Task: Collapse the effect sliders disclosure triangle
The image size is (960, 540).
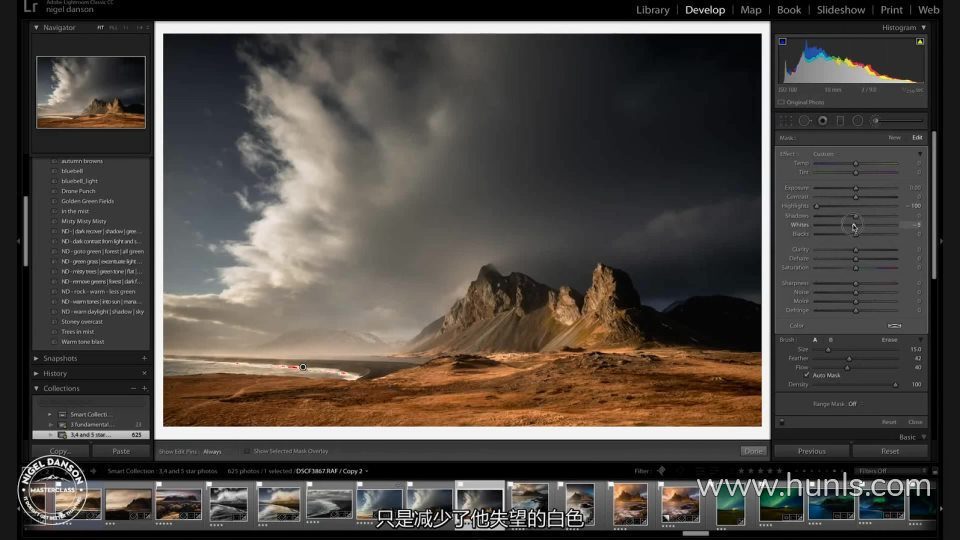Action: click(920, 154)
